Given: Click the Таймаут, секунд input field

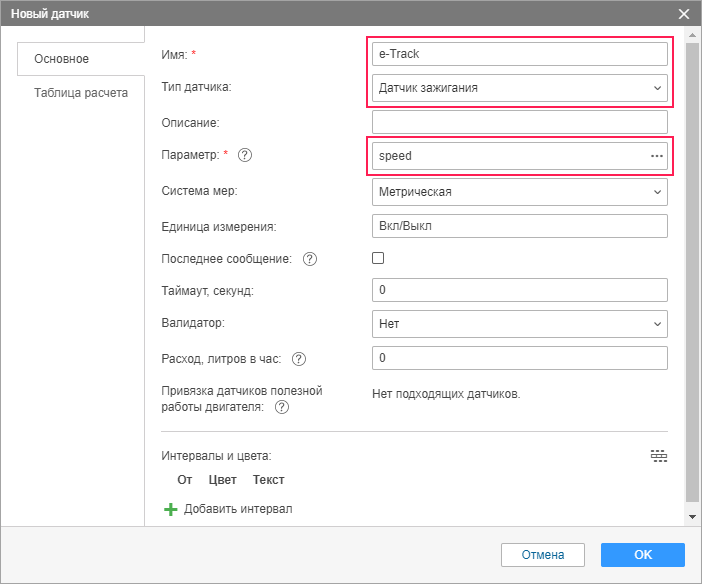Looking at the screenshot, I should tap(519, 290).
